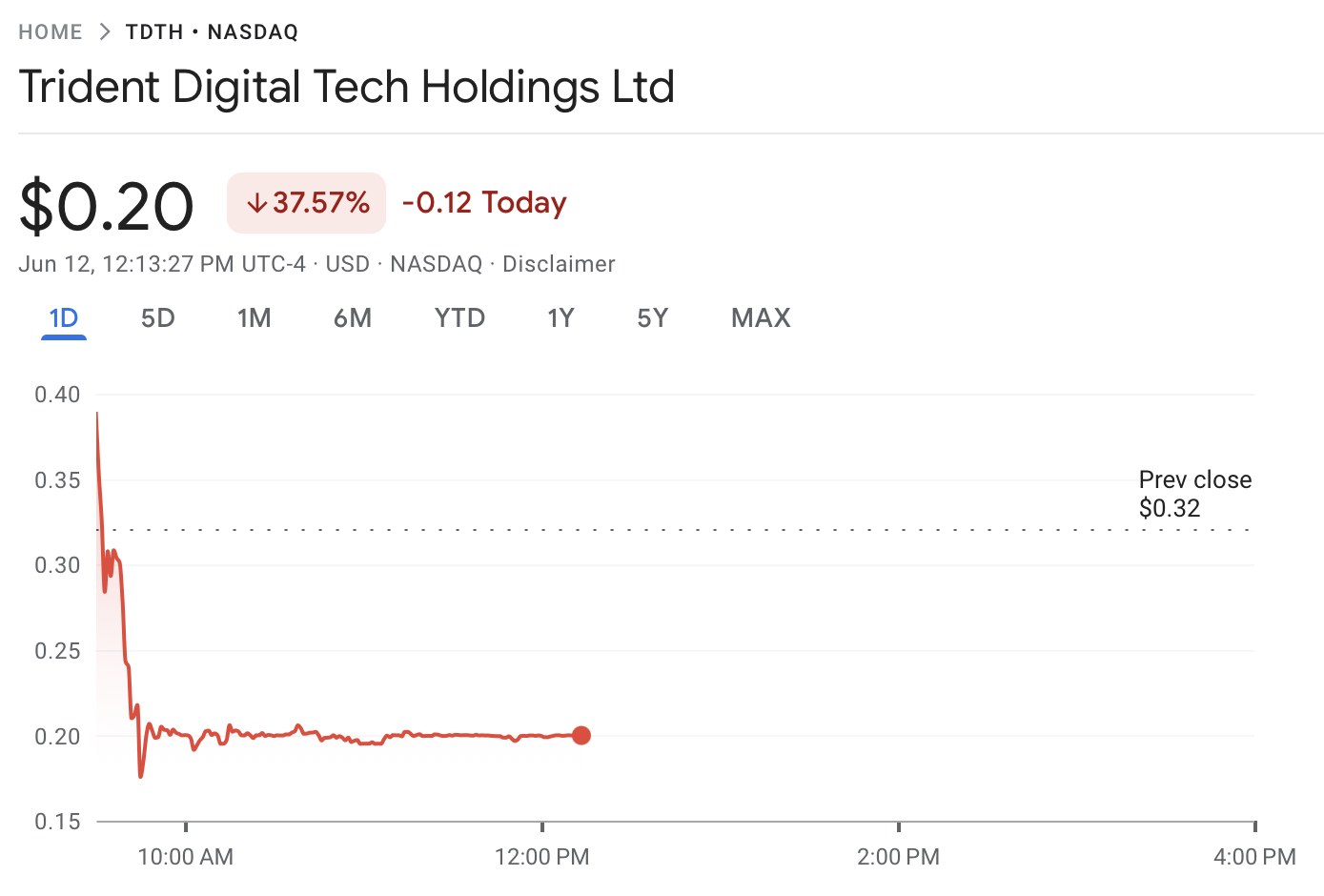Viewport: 1324px width, 896px height.
Task: Select the 1D time range tab
Action: [x=64, y=318]
